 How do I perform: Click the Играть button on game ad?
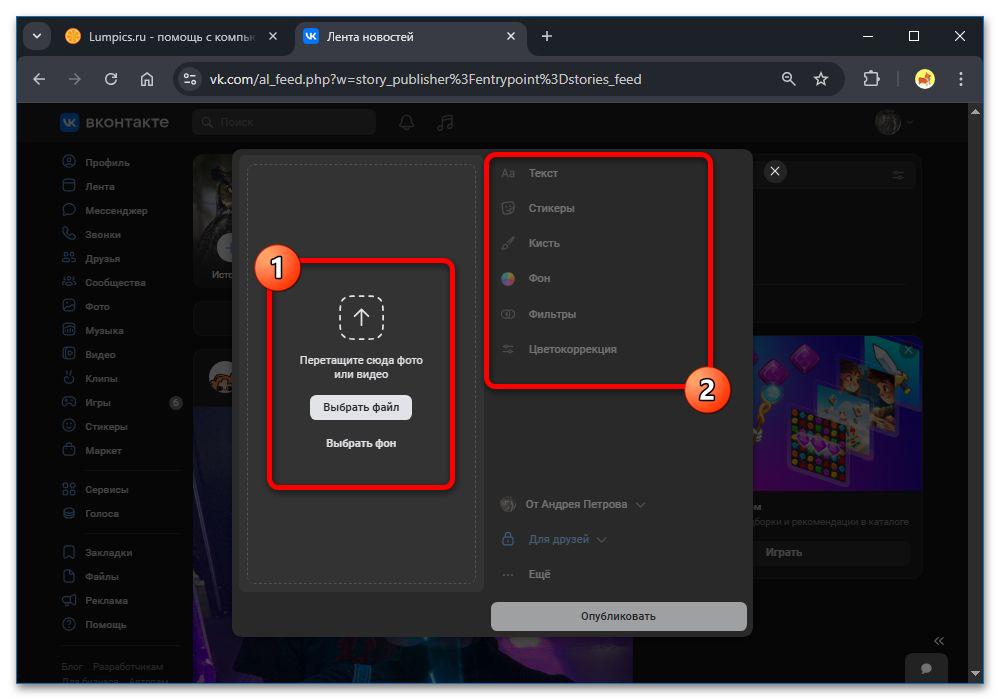(831, 553)
